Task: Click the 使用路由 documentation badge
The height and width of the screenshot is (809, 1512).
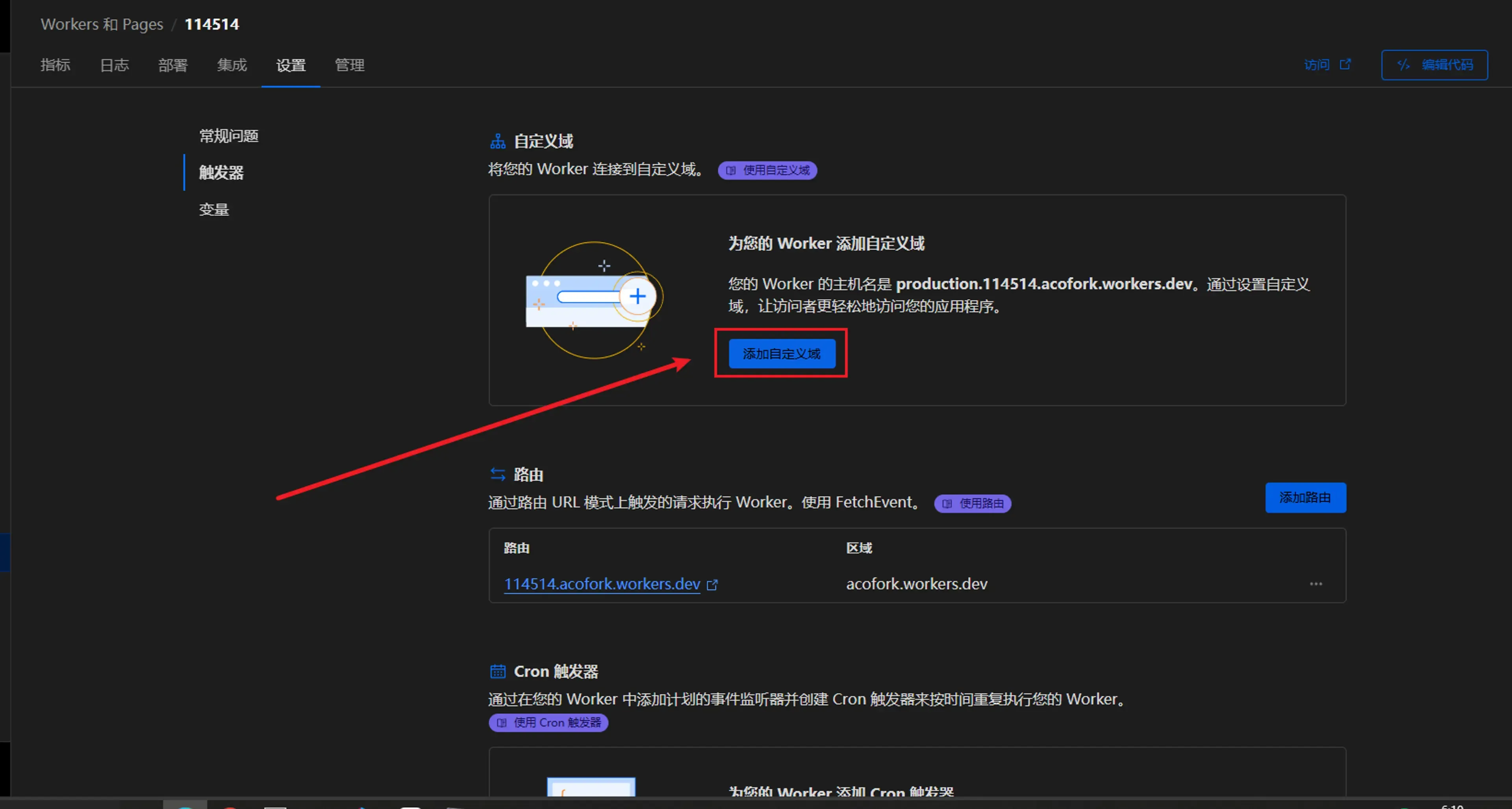Action: [972, 503]
